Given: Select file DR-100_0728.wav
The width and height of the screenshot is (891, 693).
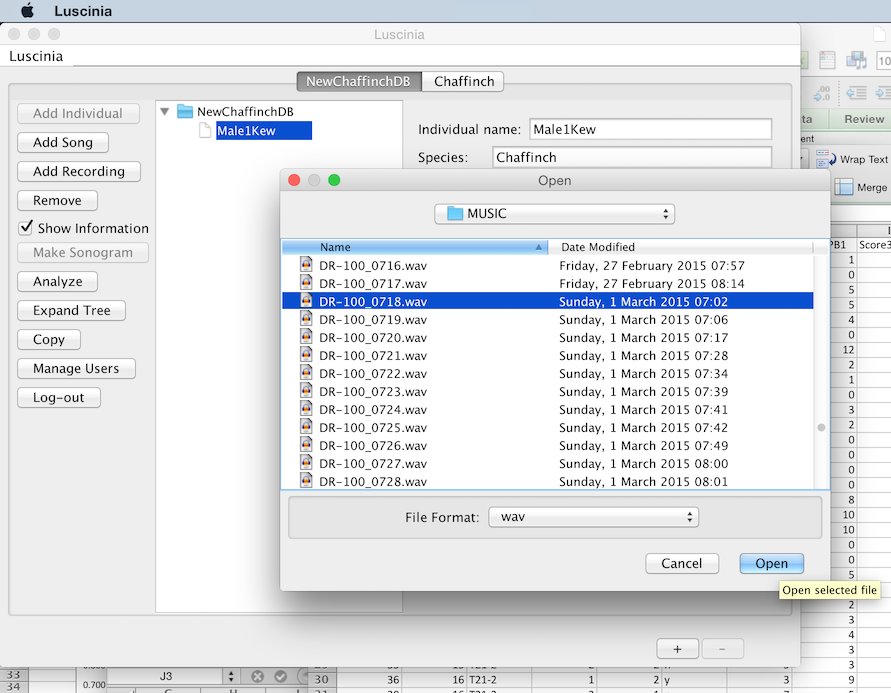Looking at the screenshot, I should [548, 481].
